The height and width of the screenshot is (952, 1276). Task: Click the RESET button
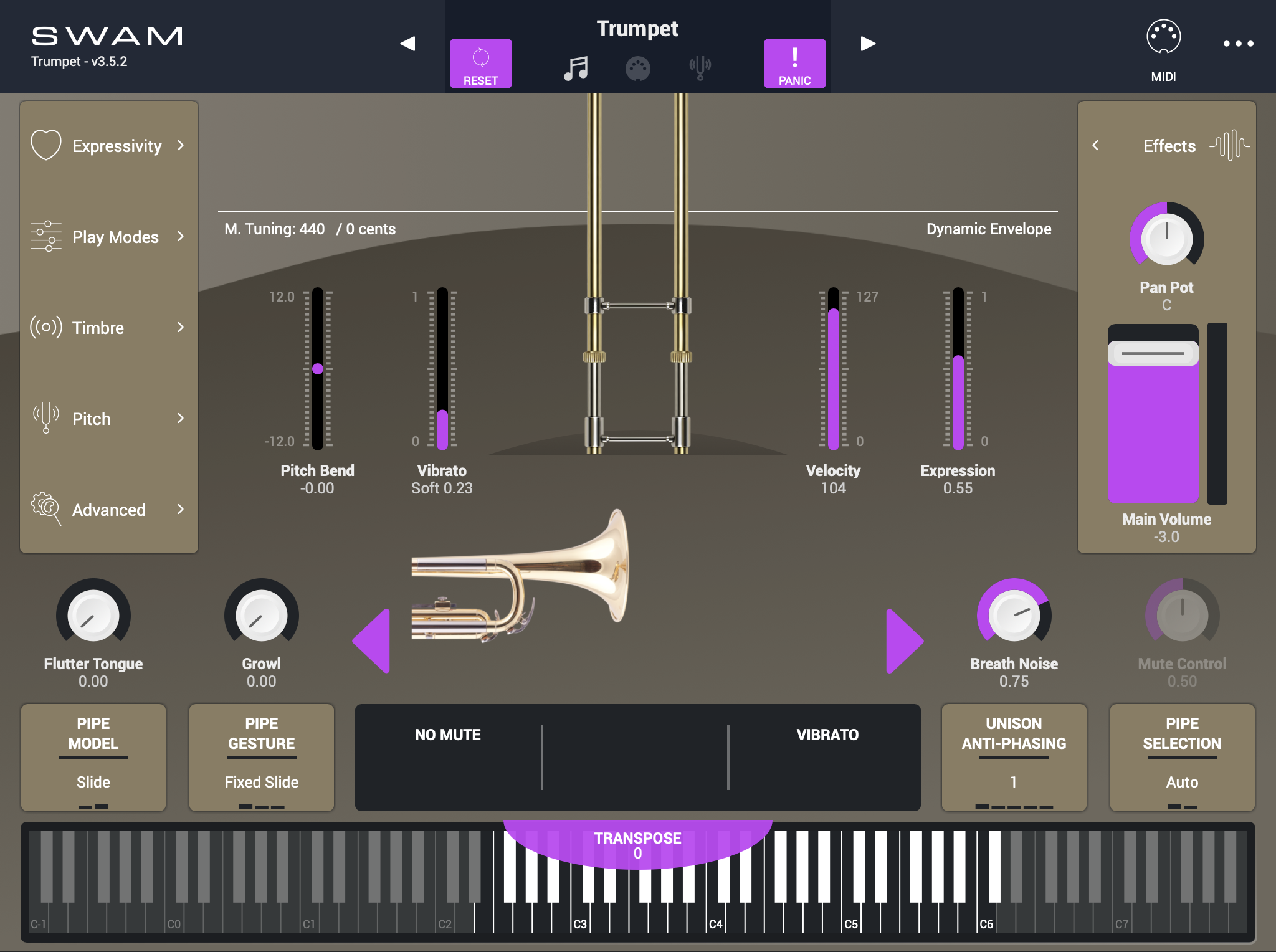pos(480,64)
